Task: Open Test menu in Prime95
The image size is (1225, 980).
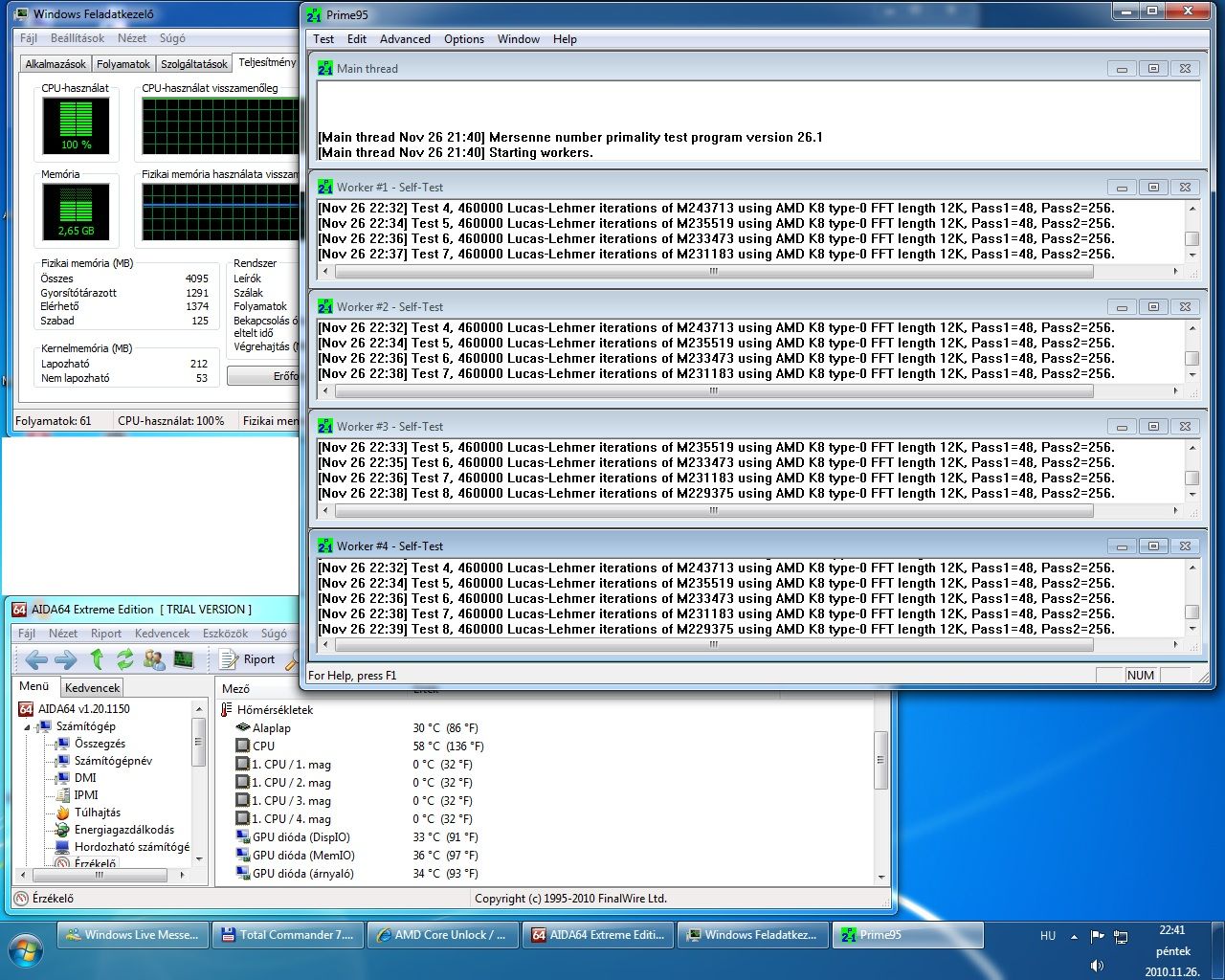Action: coord(323,39)
